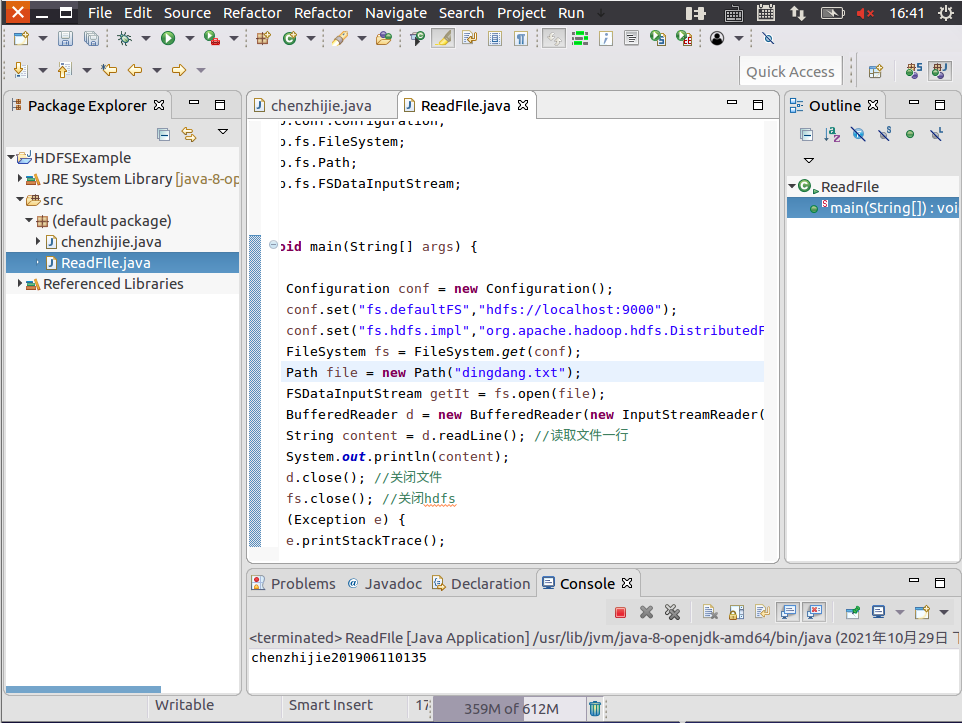The image size is (962, 723).
Task: Click the Package Explorer horizontal scrollbar
Action: (83, 689)
